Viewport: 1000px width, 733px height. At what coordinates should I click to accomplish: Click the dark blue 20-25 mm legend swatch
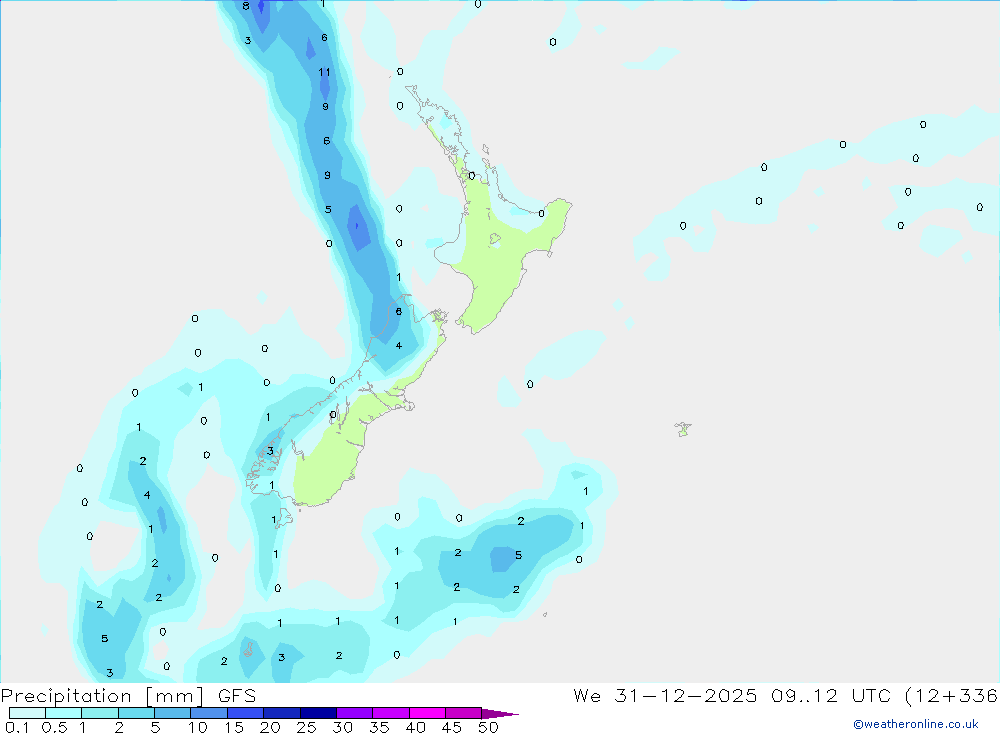282,713
